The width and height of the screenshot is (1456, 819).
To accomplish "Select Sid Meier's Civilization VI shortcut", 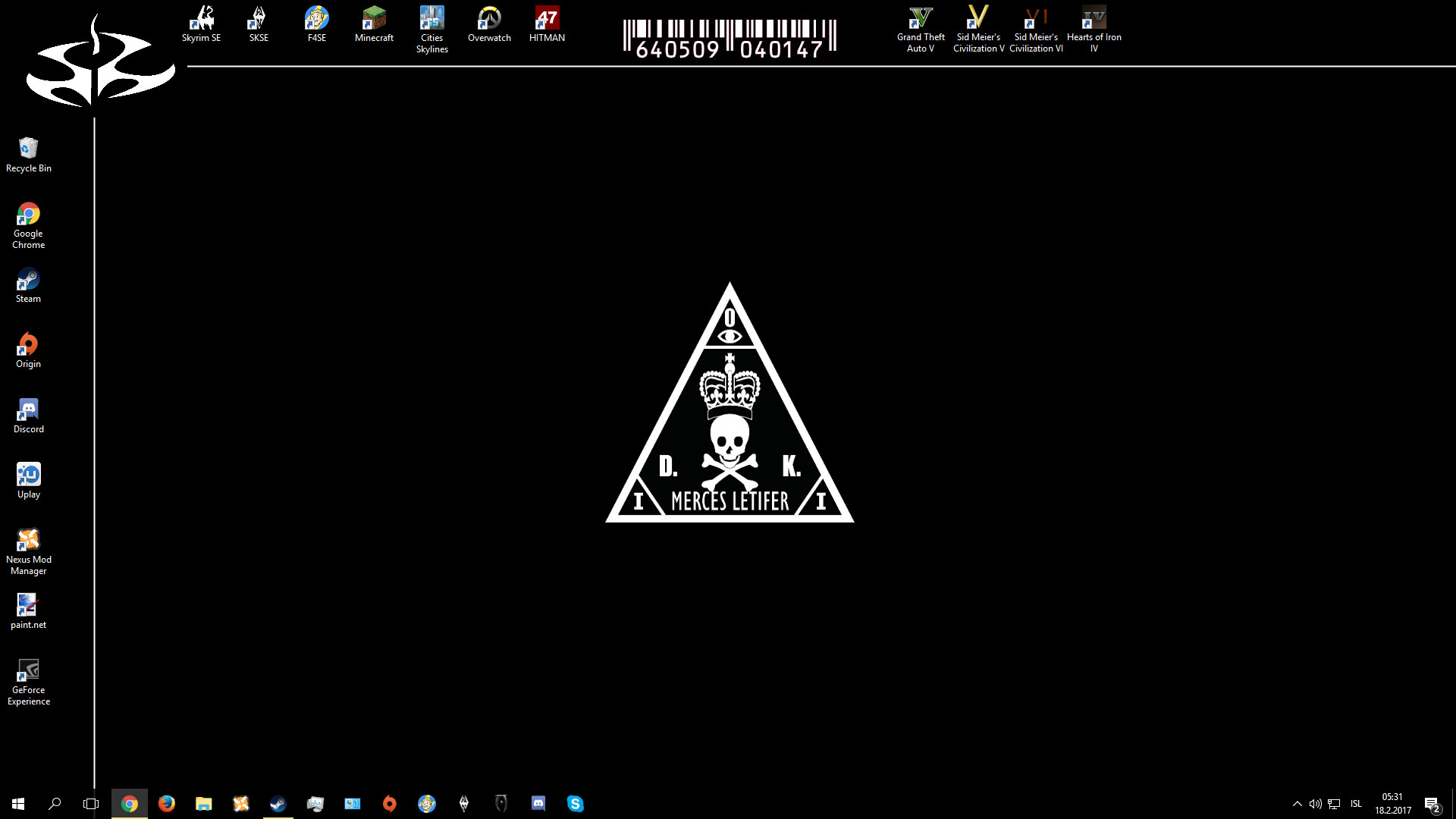I will 1036,30.
